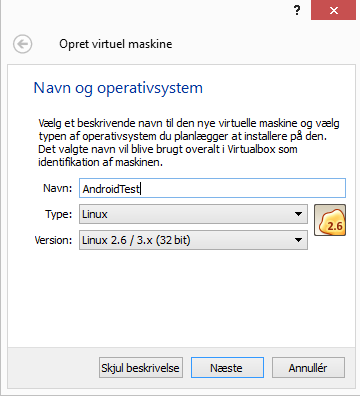Close the wizard with the red X
The width and height of the screenshot is (360, 396).
tap(333, 10)
